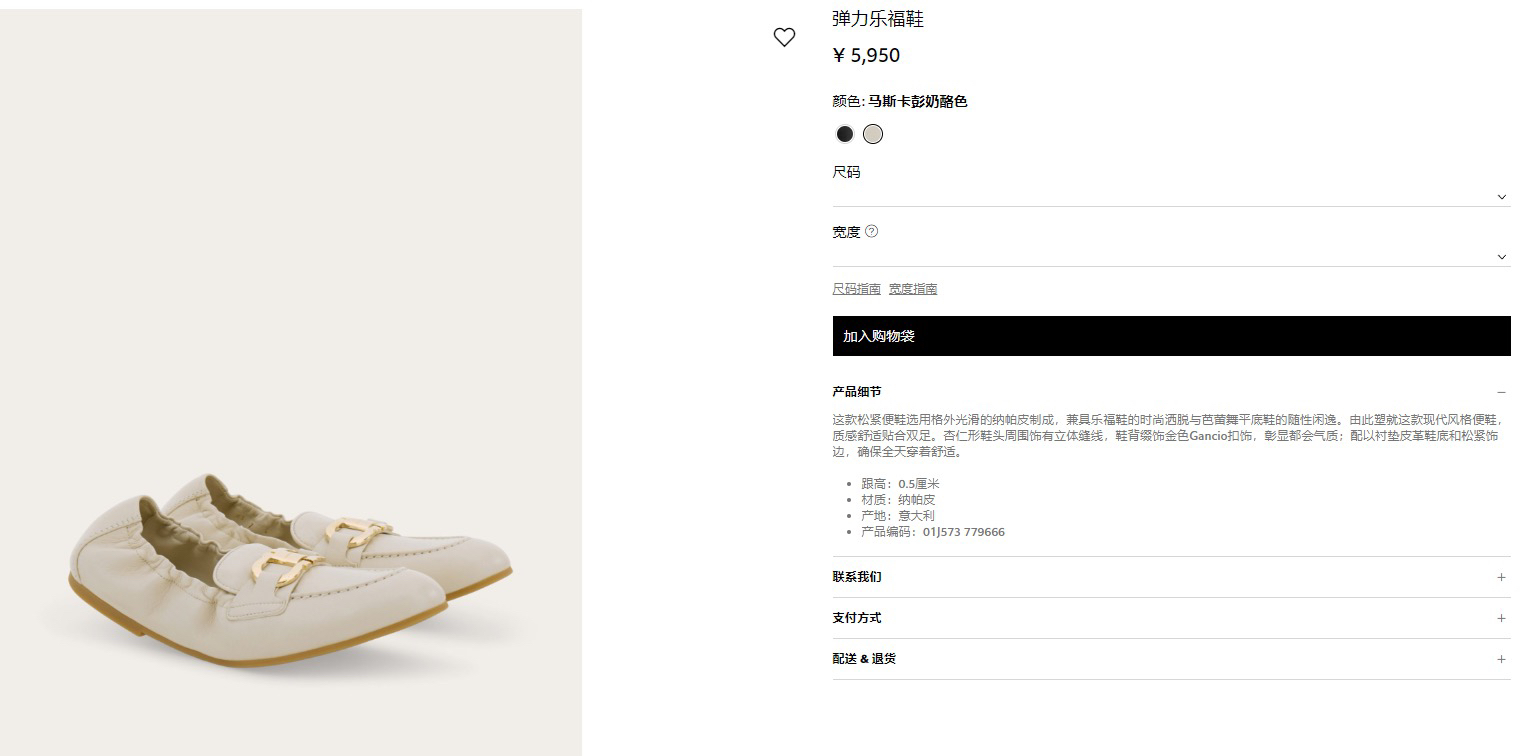
Task: Select the black color swatch
Action: tap(845, 134)
